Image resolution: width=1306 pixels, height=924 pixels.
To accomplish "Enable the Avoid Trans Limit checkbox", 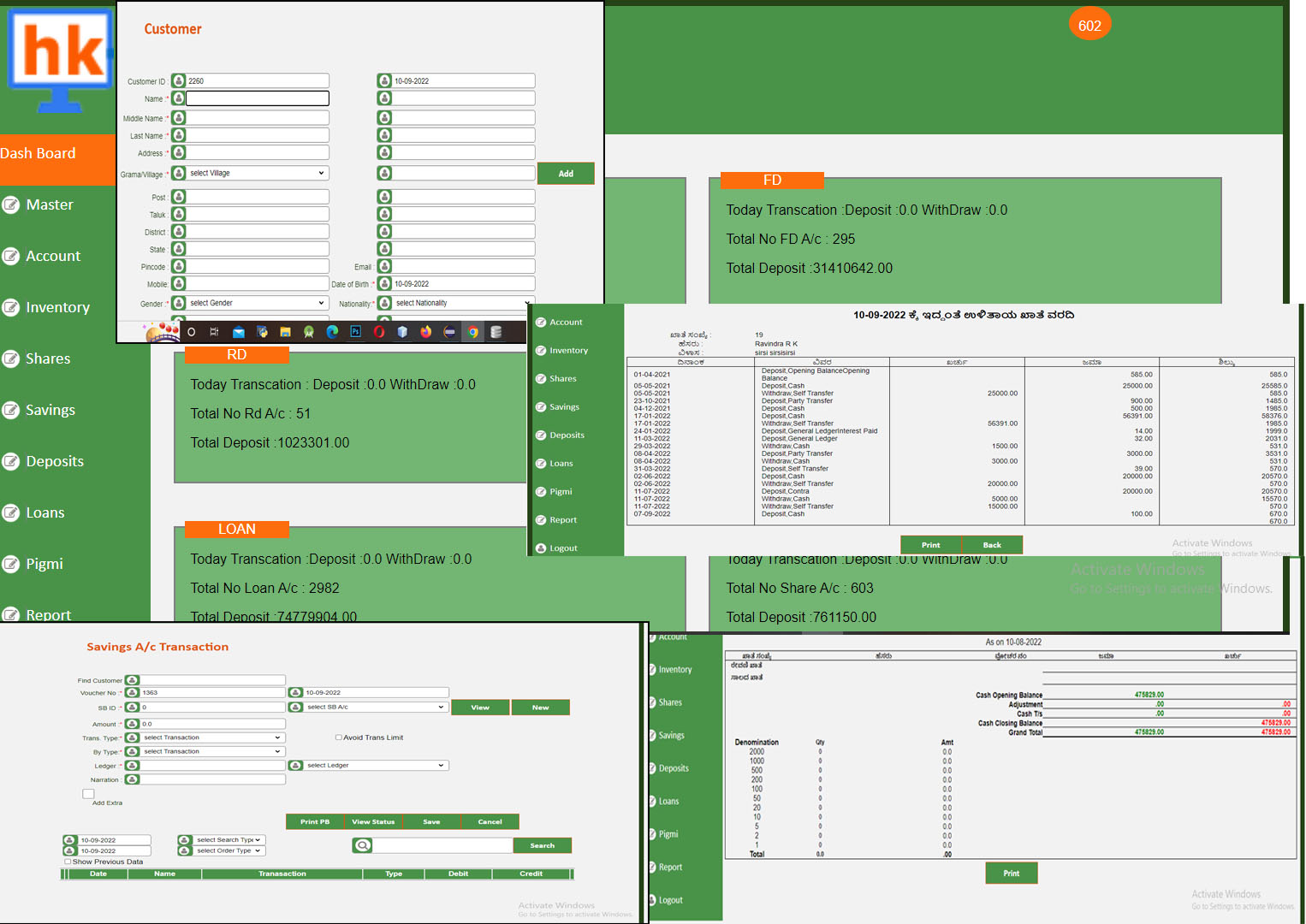I will (x=338, y=737).
